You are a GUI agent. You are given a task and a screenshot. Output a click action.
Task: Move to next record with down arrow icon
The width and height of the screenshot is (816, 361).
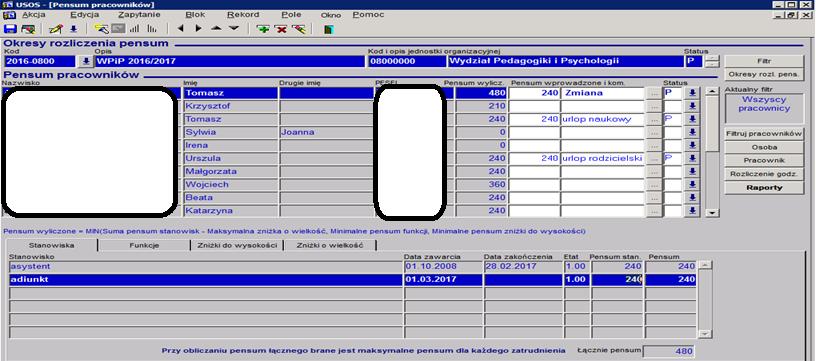234,29
